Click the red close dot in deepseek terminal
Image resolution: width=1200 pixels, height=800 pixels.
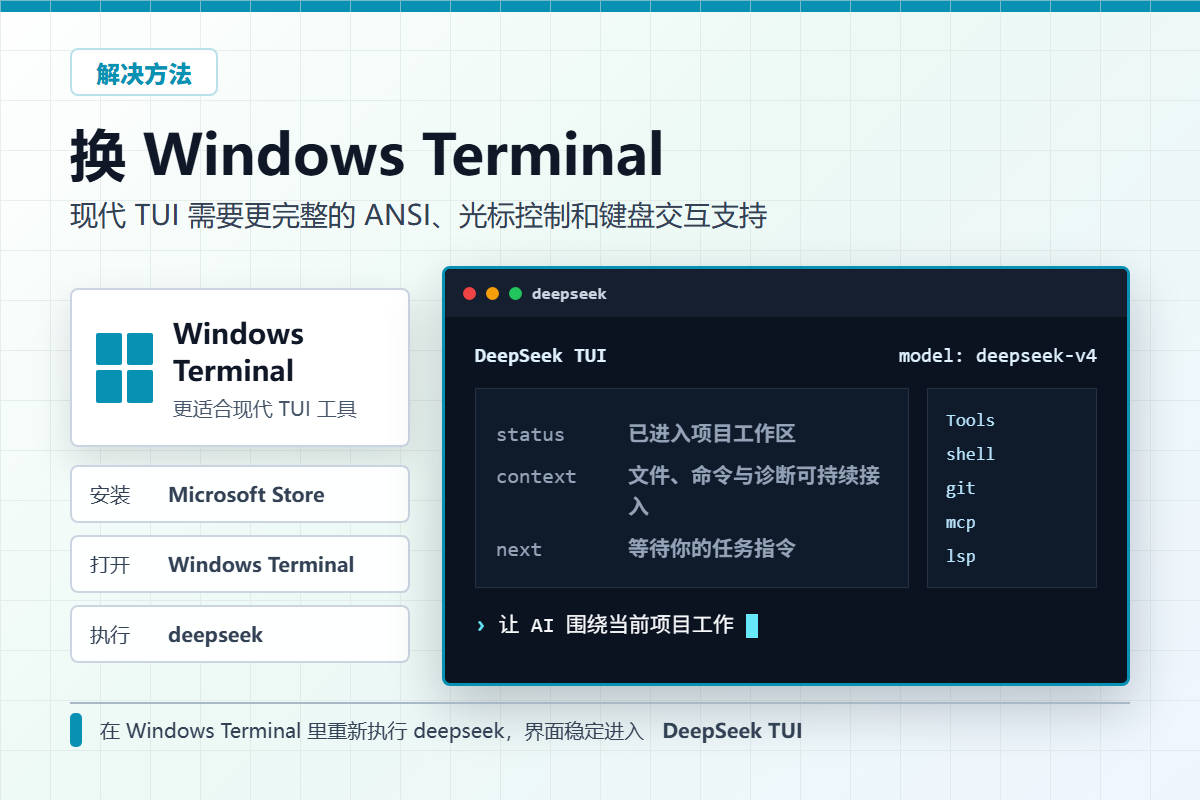coord(469,294)
